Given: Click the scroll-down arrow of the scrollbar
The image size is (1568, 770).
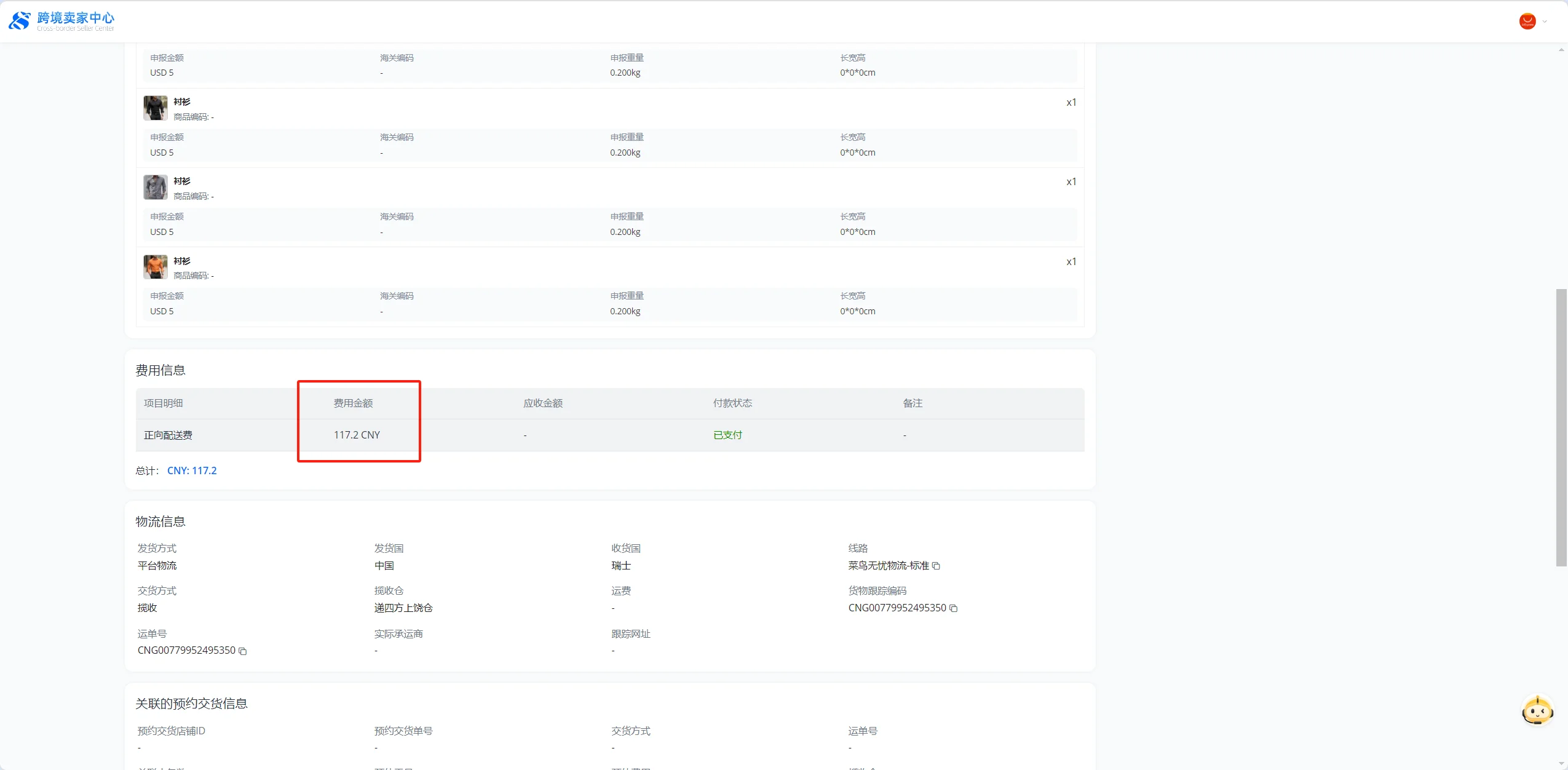Looking at the screenshot, I should [x=1561, y=764].
